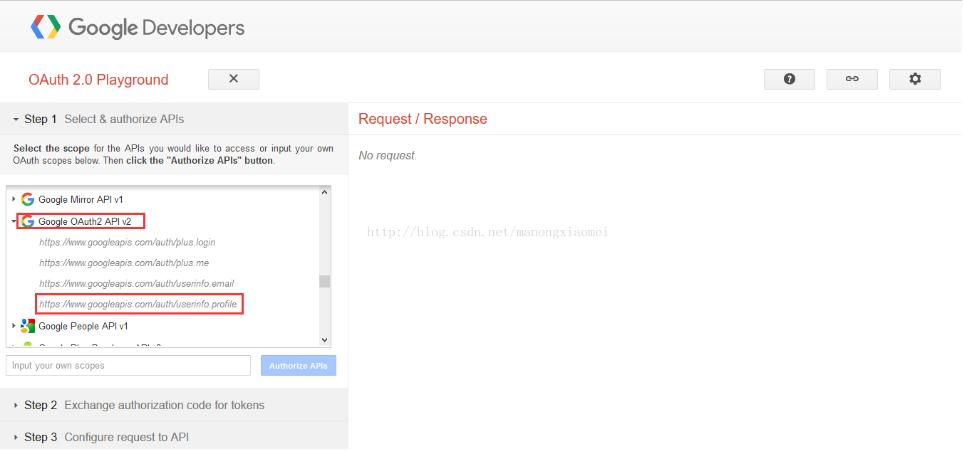Expand the Google Mirror API v1 arrow
The height and width of the screenshot is (450, 963).
click(14, 200)
